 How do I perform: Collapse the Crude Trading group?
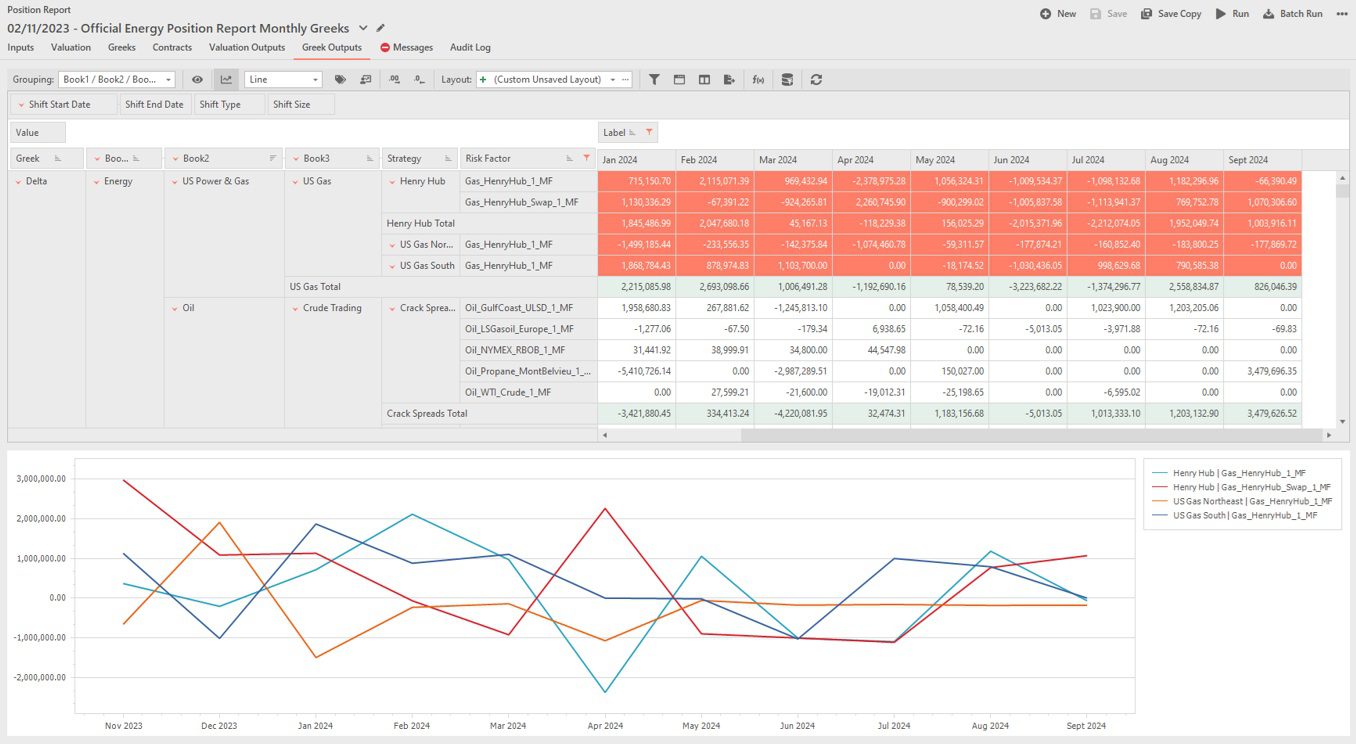point(295,308)
